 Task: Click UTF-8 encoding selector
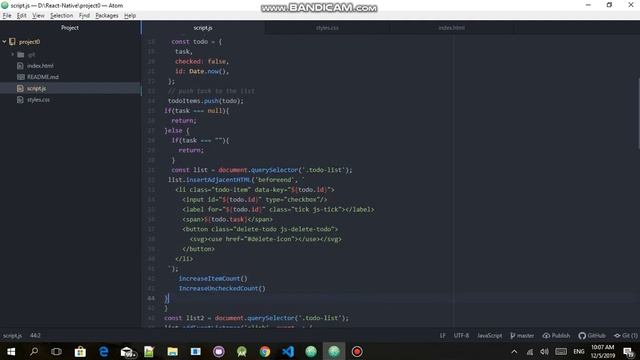point(461,336)
